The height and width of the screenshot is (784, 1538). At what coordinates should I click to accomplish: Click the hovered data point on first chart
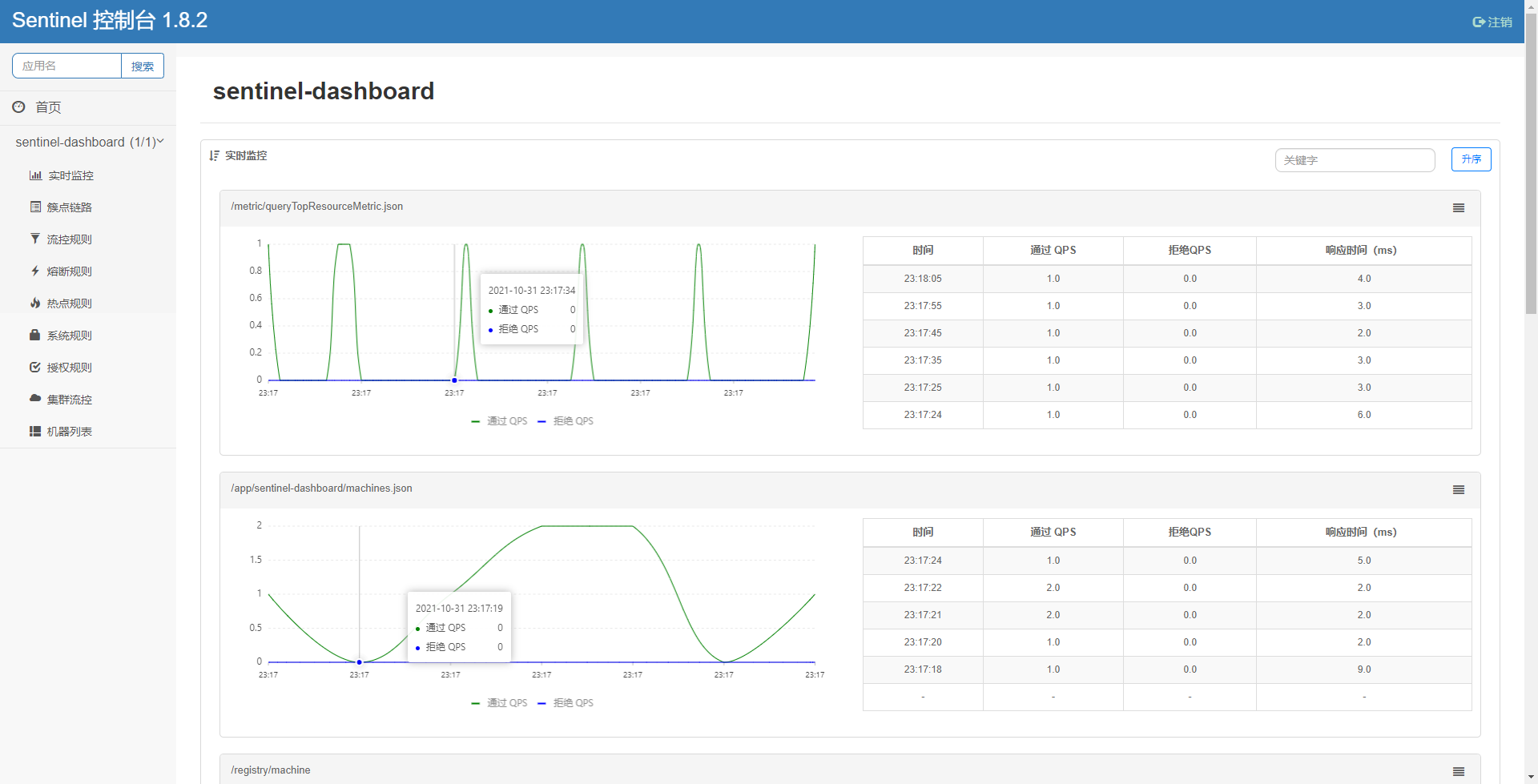454,380
